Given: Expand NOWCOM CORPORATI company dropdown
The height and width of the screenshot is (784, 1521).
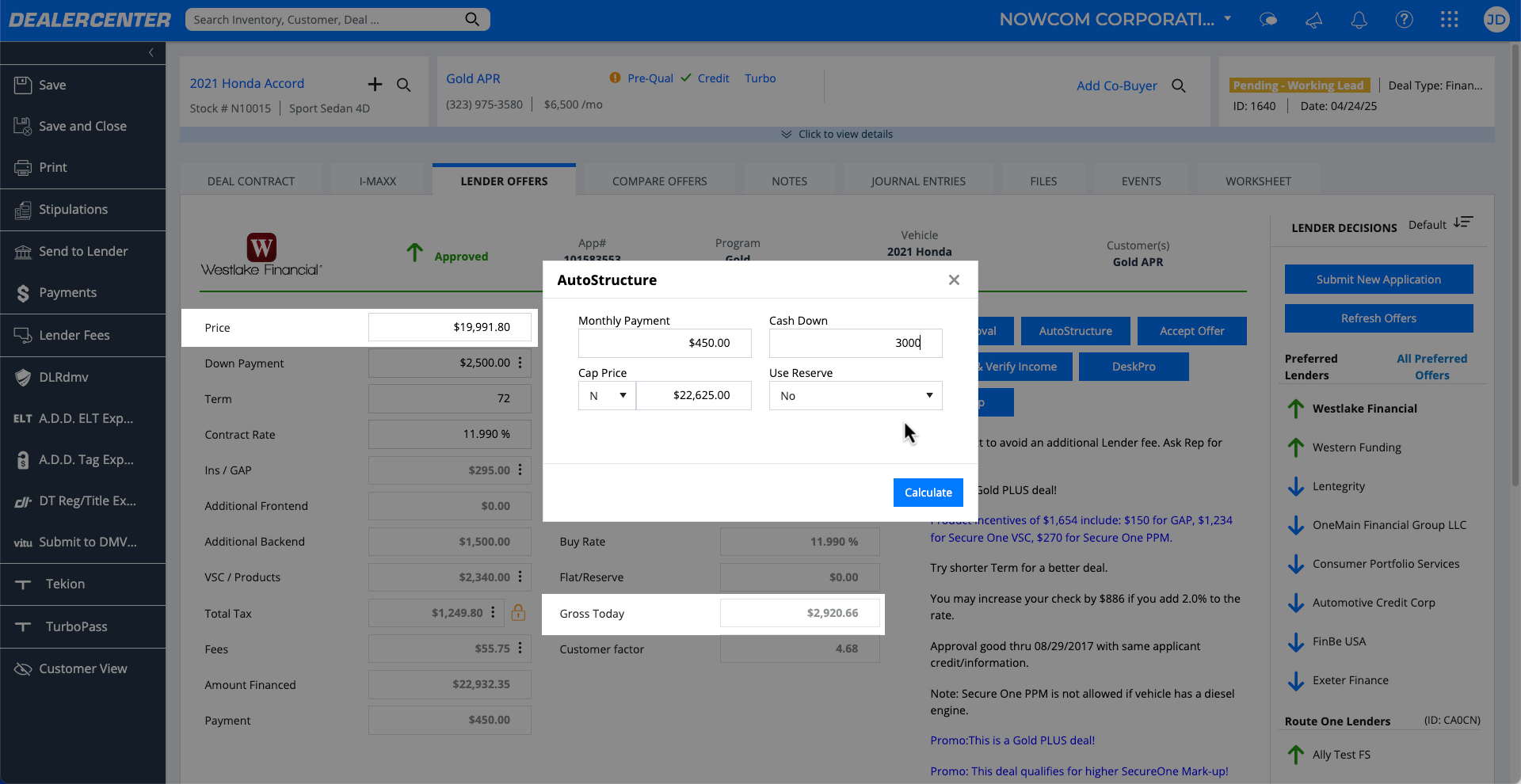Looking at the screenshot, I should [x=1227, y=18].
